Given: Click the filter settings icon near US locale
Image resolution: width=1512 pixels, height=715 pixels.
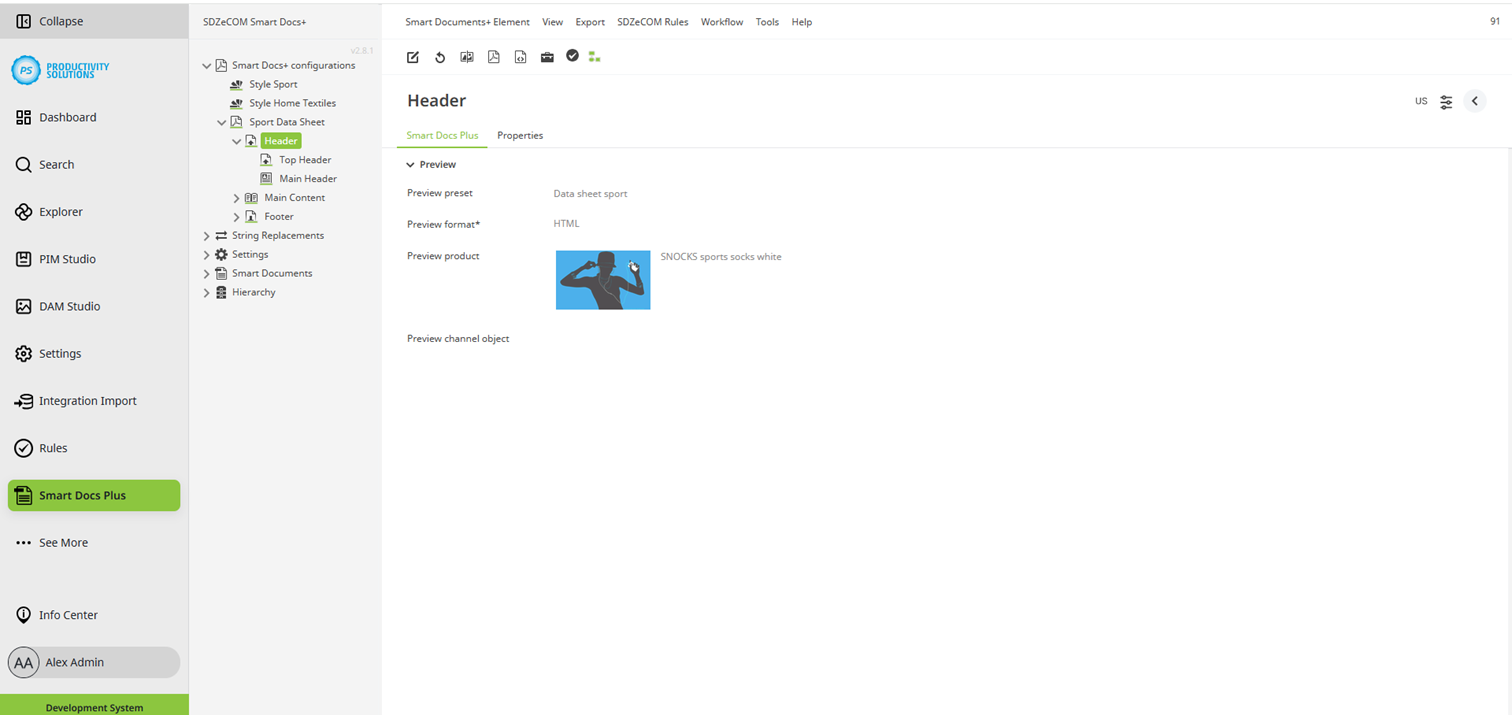Looking at the screenshot, I should tap(1446, 101).
